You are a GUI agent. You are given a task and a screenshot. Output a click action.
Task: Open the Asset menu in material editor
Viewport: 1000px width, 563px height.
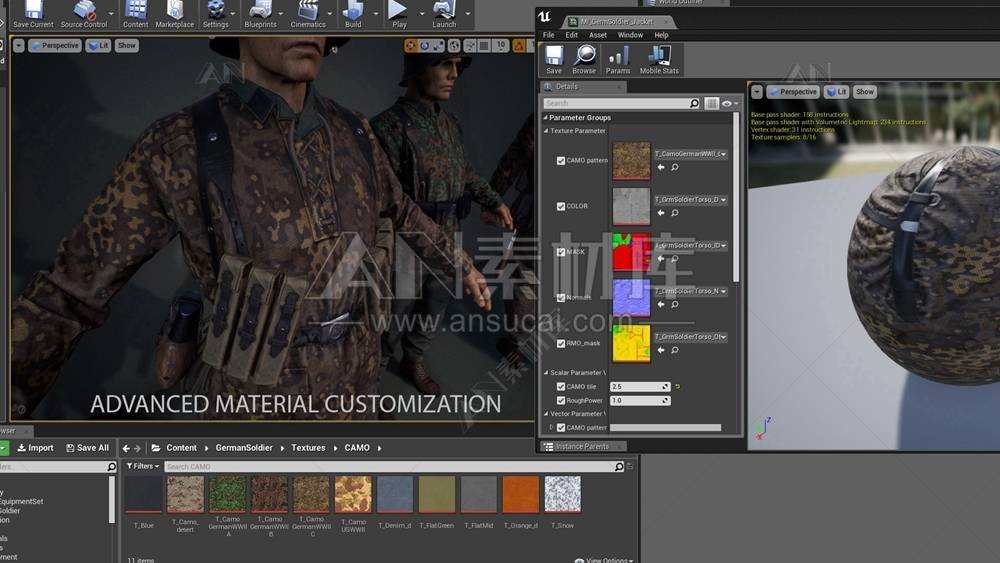click(598, 35)
